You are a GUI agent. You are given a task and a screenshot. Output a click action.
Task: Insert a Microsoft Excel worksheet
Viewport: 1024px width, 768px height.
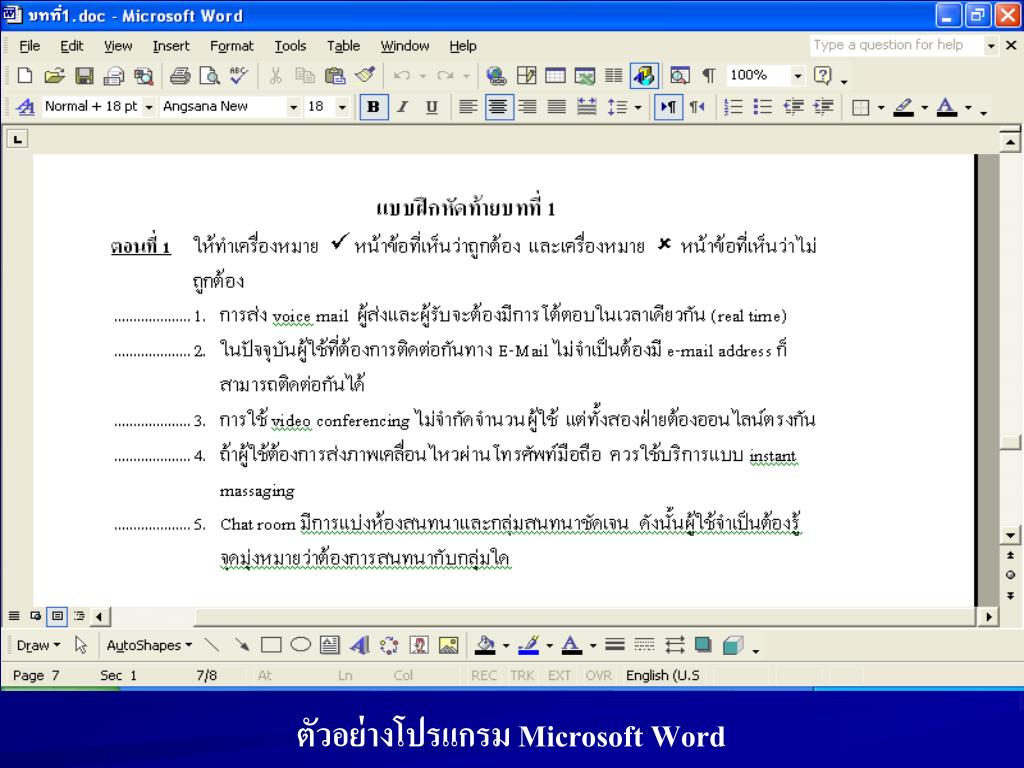584,76
